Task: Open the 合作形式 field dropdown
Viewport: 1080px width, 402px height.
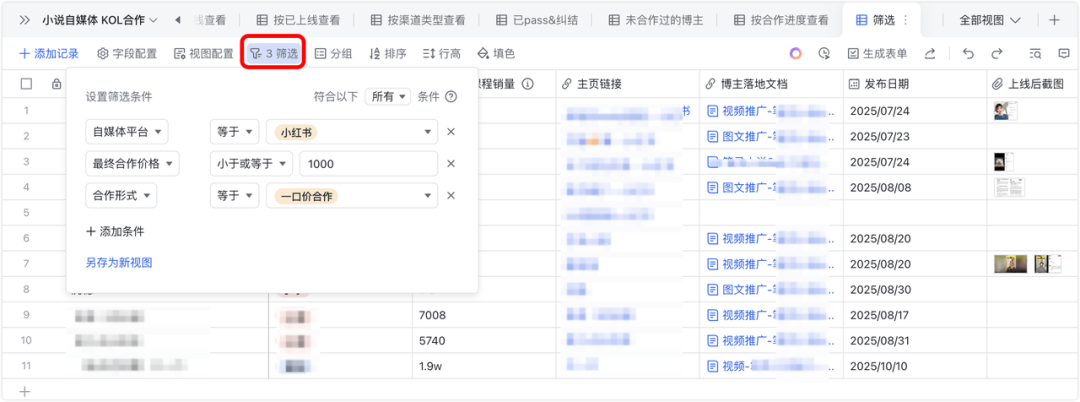Action: pos(121,195)
